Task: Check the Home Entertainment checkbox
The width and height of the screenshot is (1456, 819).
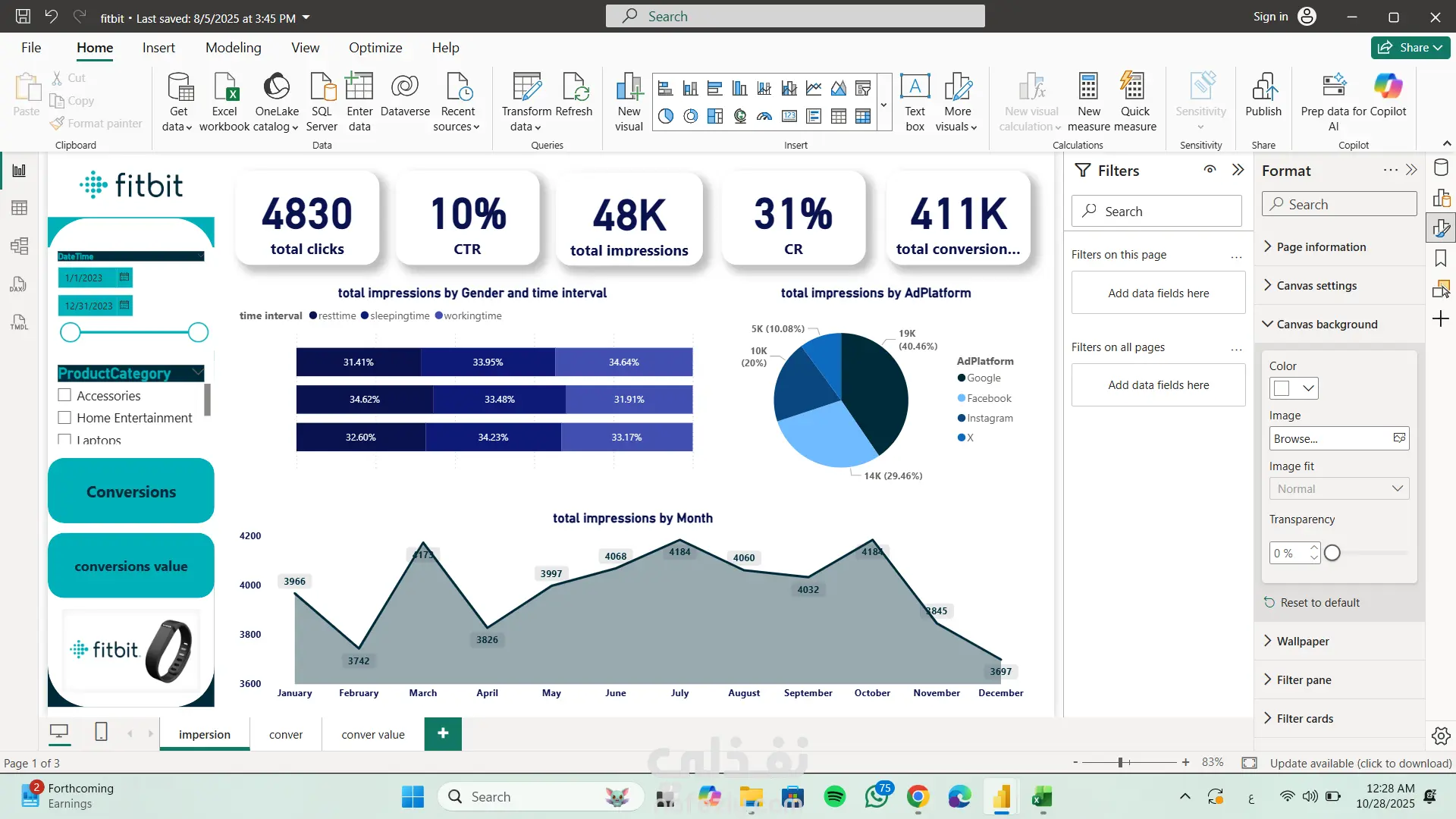Action: [64, 417]
